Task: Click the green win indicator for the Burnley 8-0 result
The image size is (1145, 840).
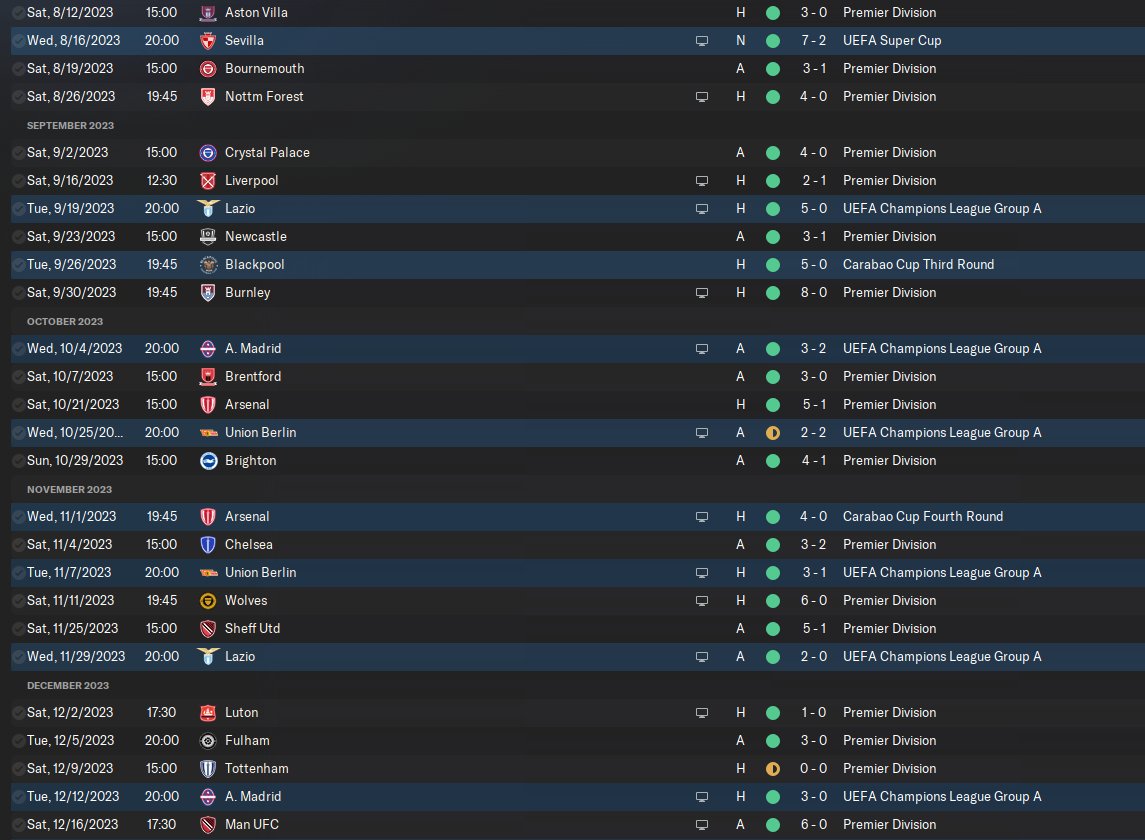Action: click(x=773, y=293)
